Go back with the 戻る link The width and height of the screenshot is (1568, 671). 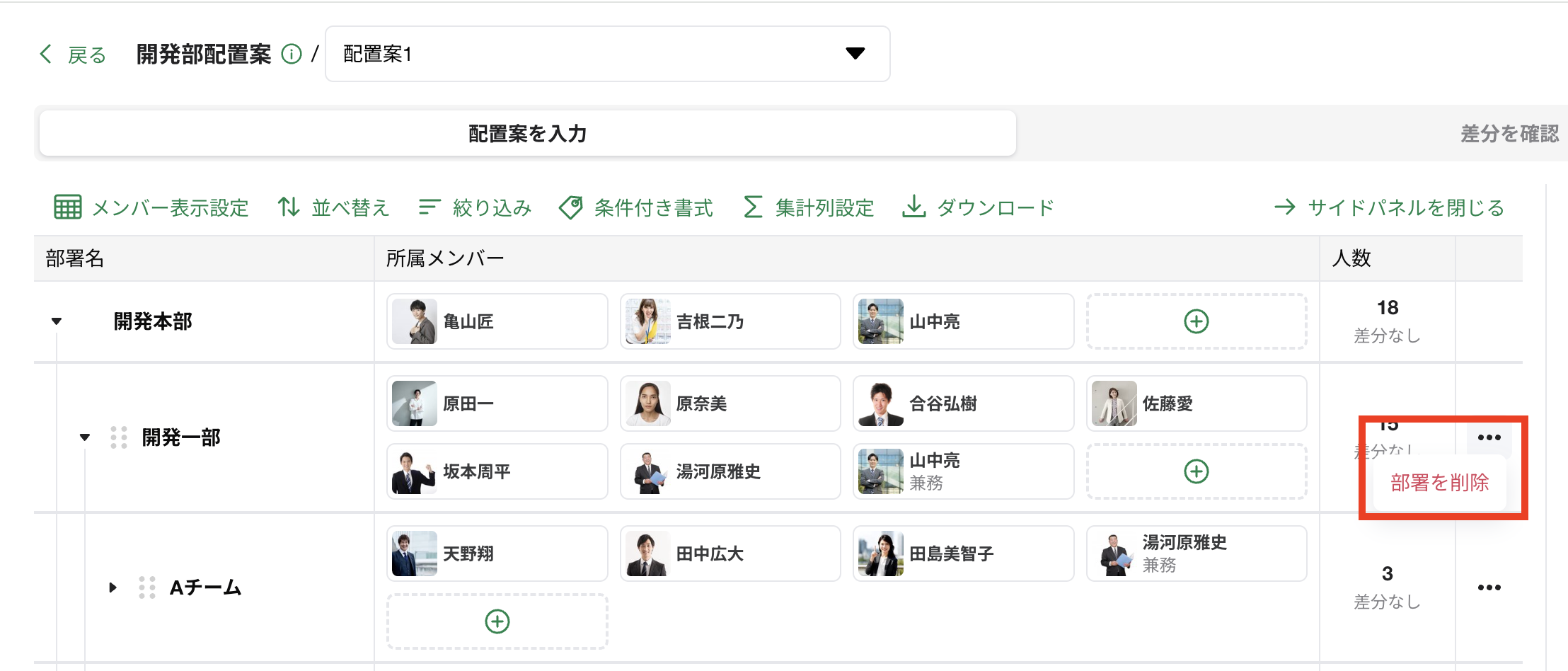[x=74, y=55]
